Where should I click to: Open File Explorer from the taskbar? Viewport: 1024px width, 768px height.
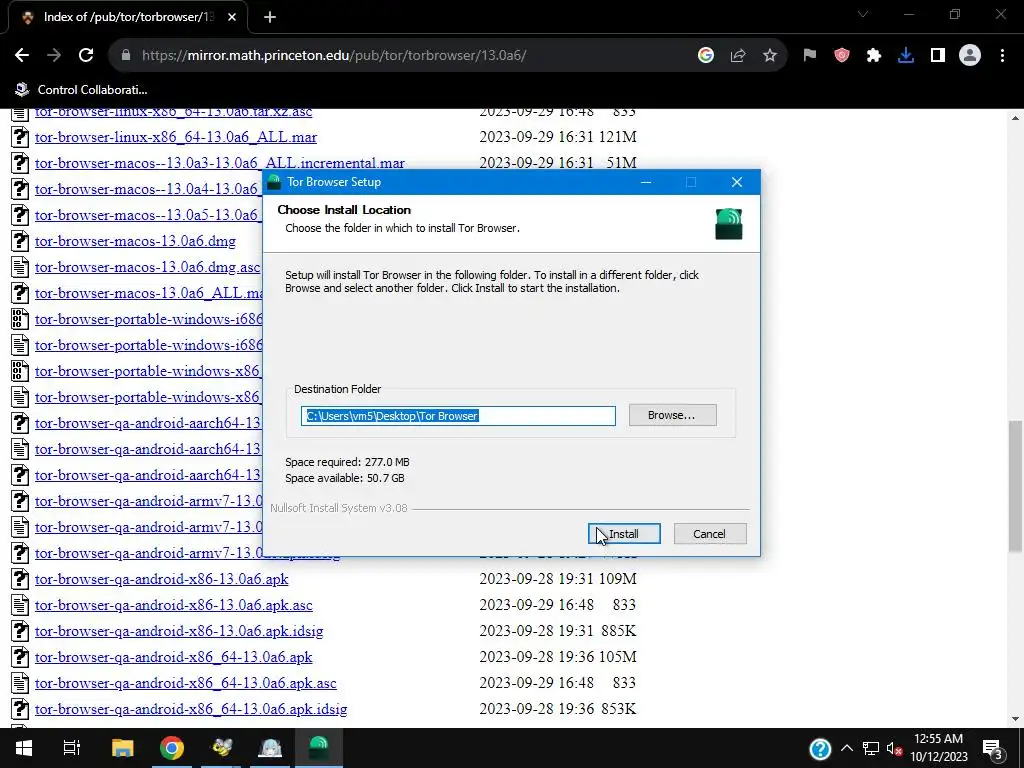point(122,748)
